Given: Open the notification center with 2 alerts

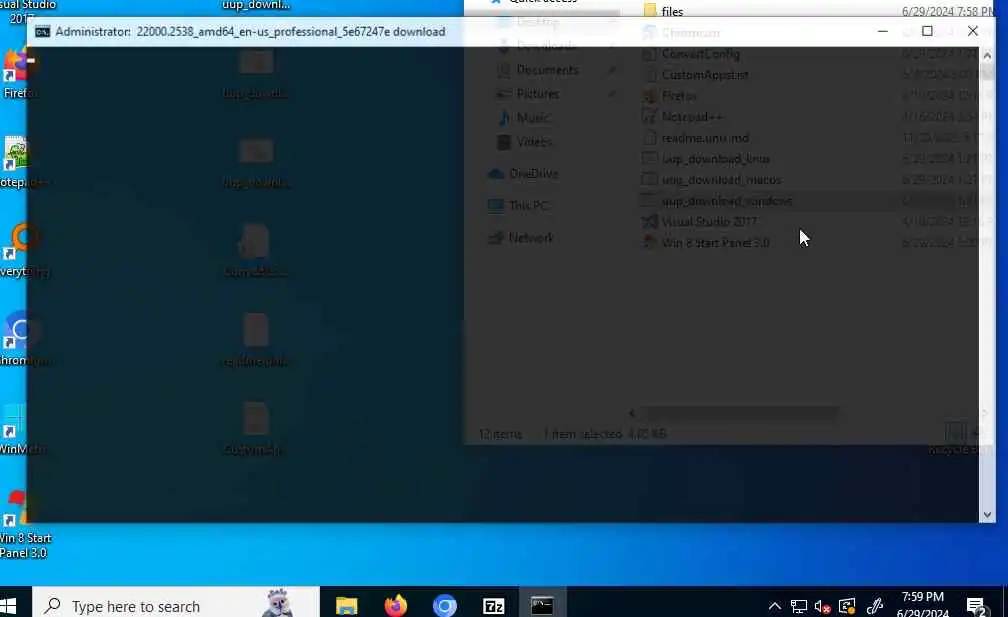Looking at the screenshot, I should pos(976,605).
